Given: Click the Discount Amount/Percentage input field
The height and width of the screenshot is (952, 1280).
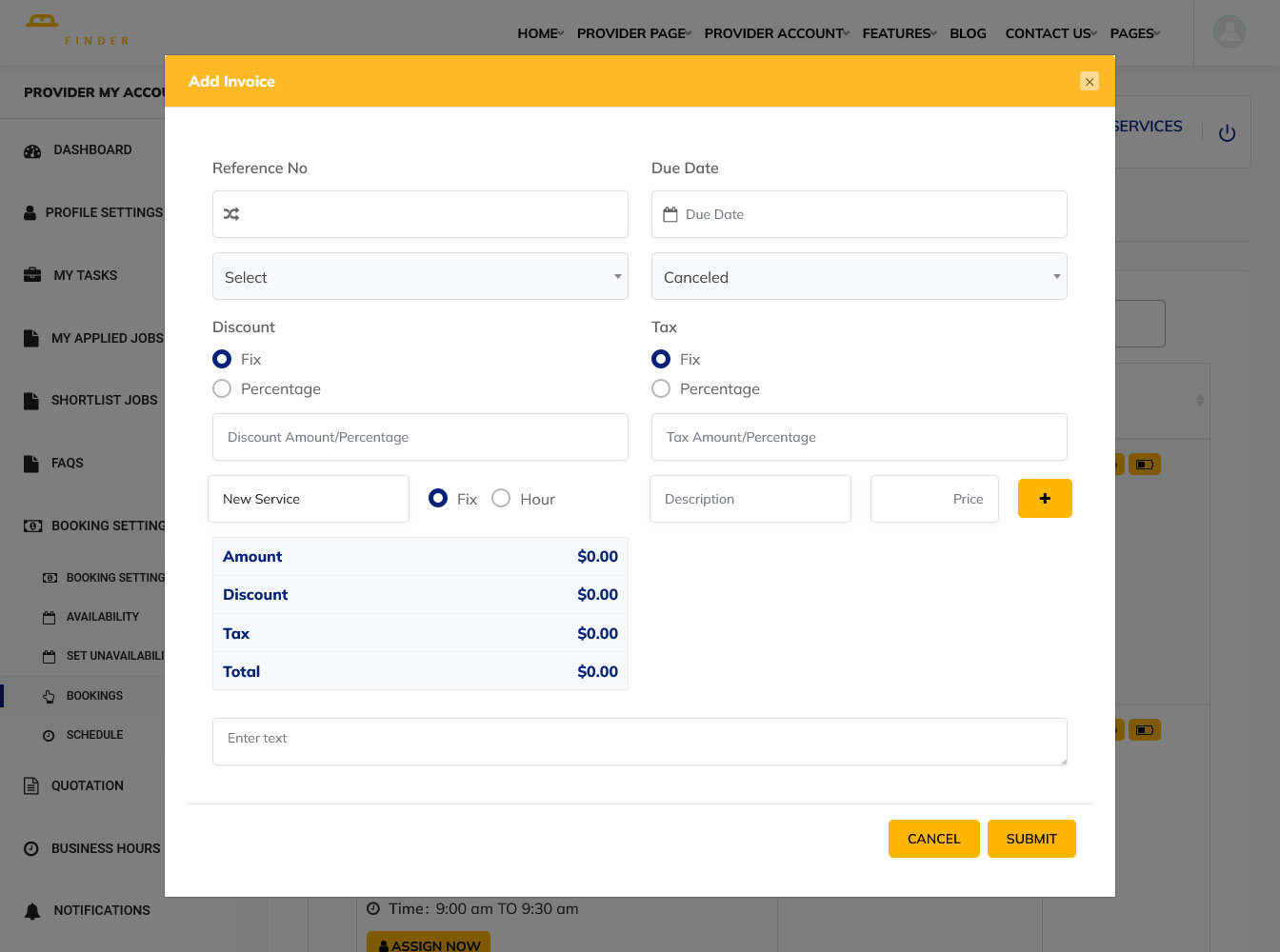Looking at the screenshot, I should tap(420, 437).
